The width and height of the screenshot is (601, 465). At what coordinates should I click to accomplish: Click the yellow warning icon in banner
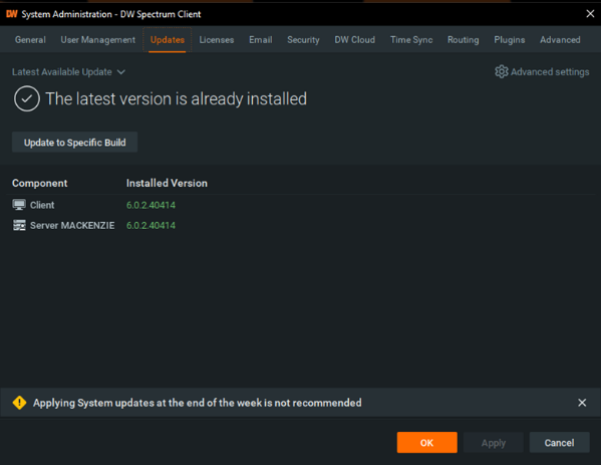[19, 403]
